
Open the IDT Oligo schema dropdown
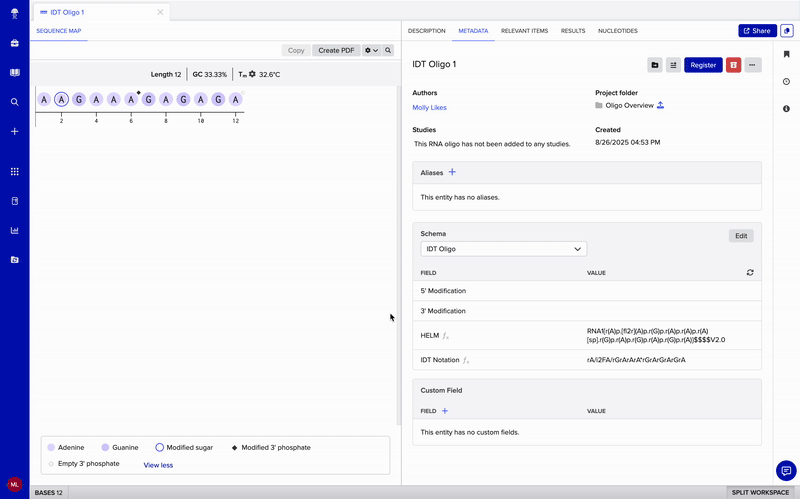coord(504,249)
